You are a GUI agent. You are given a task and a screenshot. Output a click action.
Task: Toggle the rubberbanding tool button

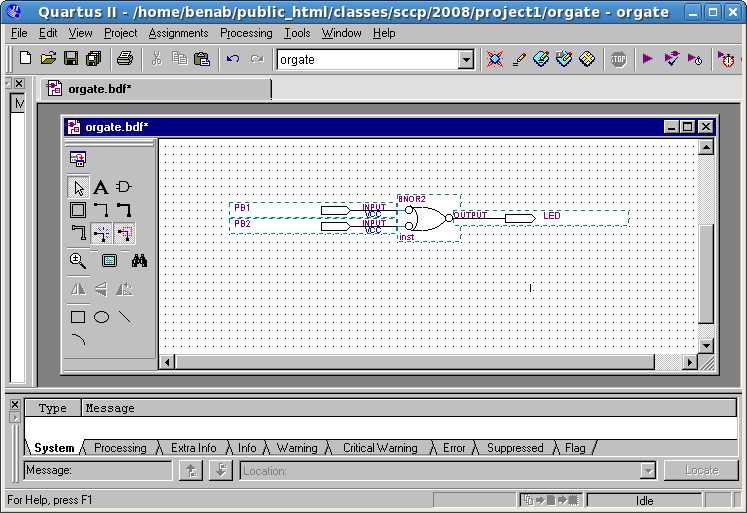pyautogui.click(x=101, y=234)
